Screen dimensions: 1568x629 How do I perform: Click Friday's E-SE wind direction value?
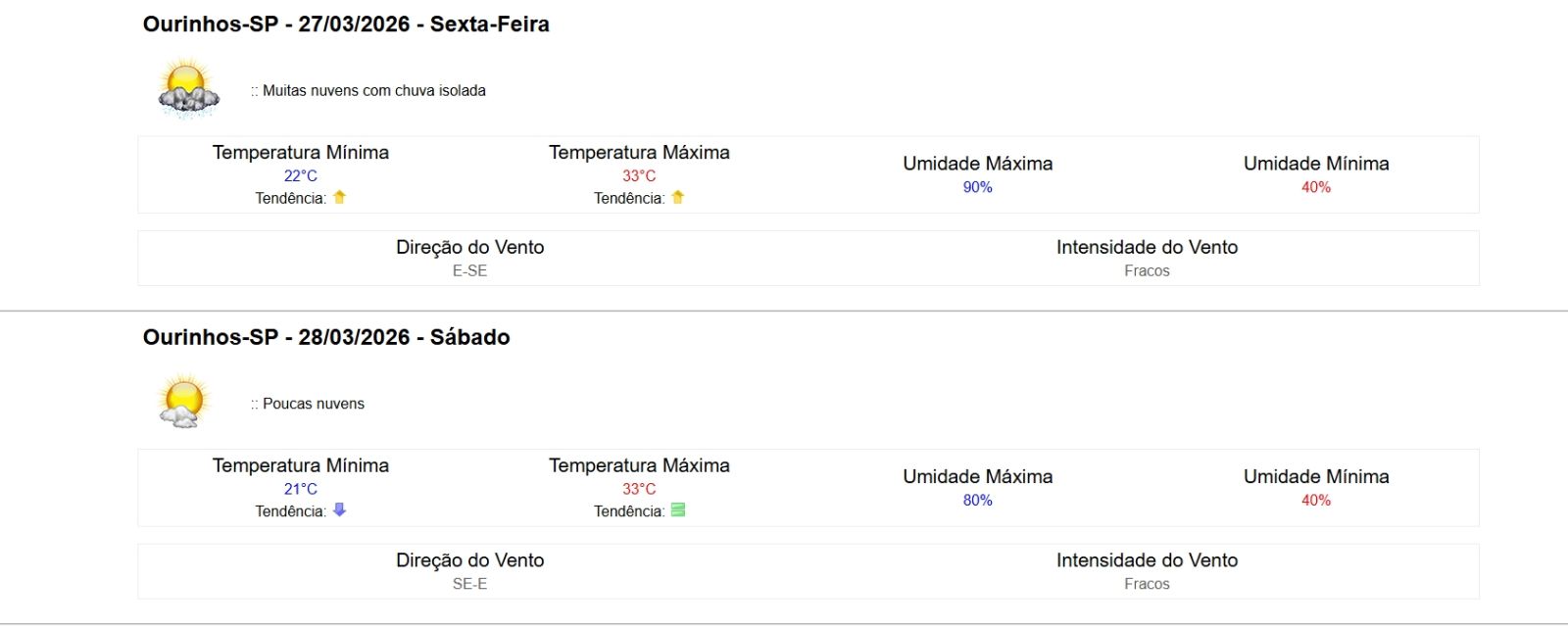pyautogui.click(x=469, y=271)
